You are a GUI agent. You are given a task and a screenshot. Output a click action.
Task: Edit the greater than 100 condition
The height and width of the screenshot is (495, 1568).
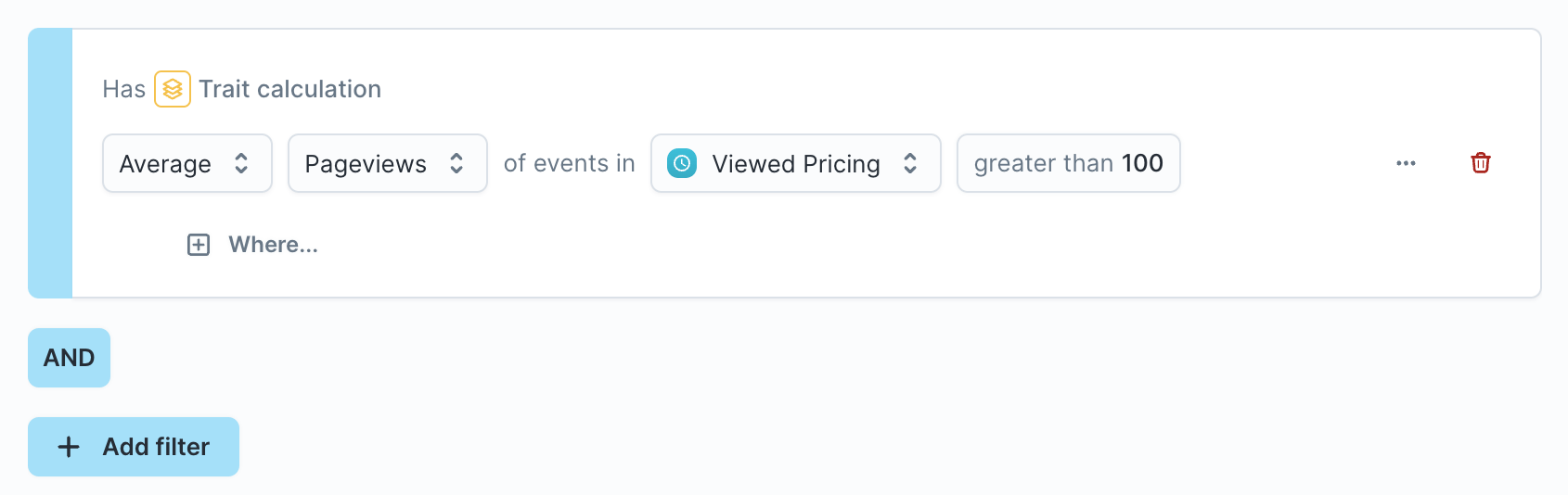pyautogui.click(x=1069, y=163)
